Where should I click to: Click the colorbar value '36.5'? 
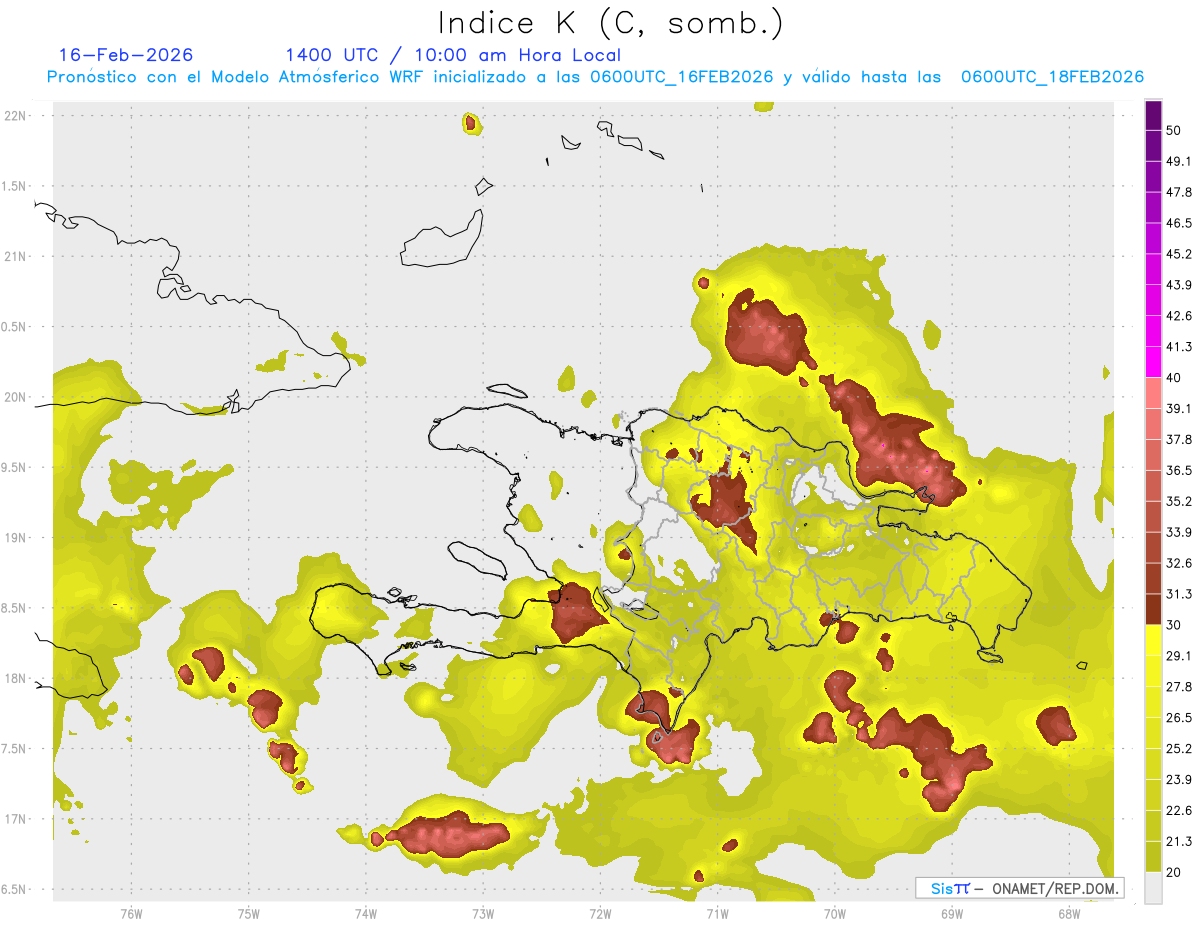click(1178, 470)
